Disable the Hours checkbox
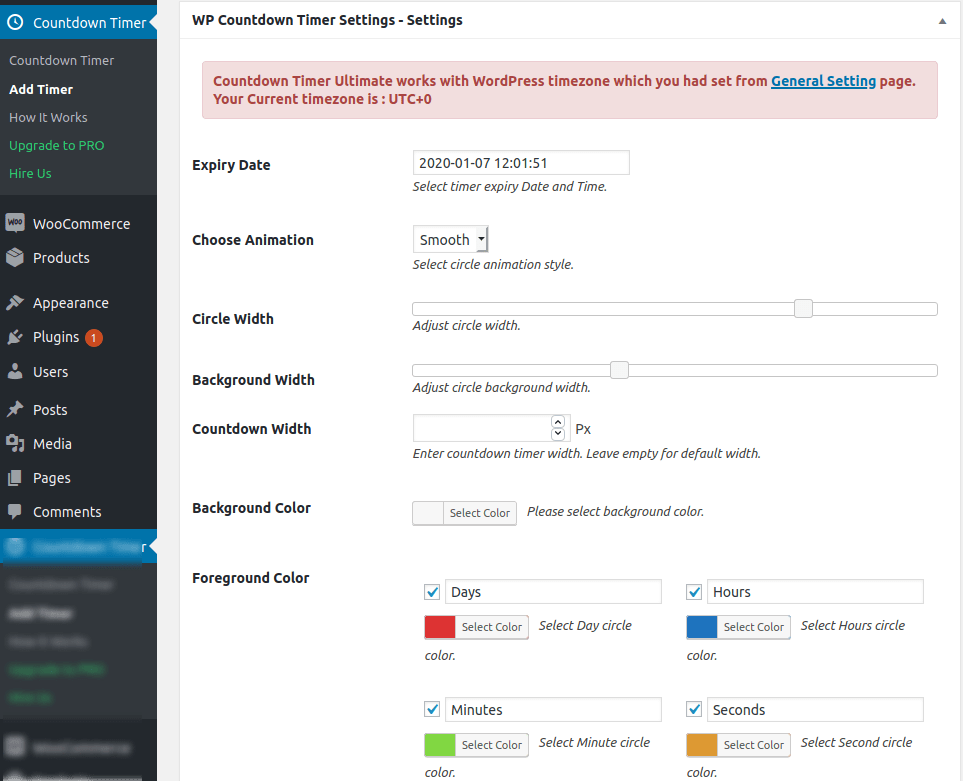This screenshot has width=963, height=781. [694, 591]
